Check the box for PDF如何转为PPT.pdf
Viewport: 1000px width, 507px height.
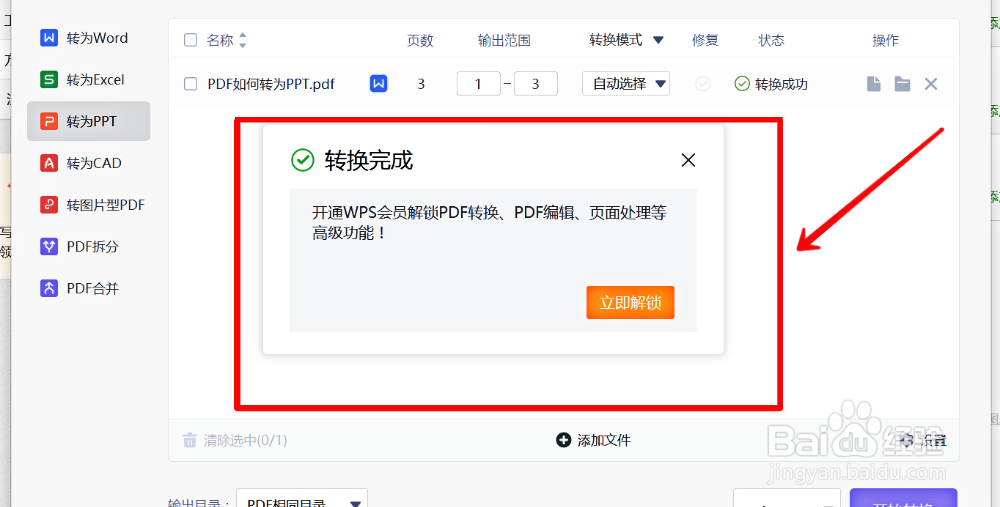click(190, 84)
